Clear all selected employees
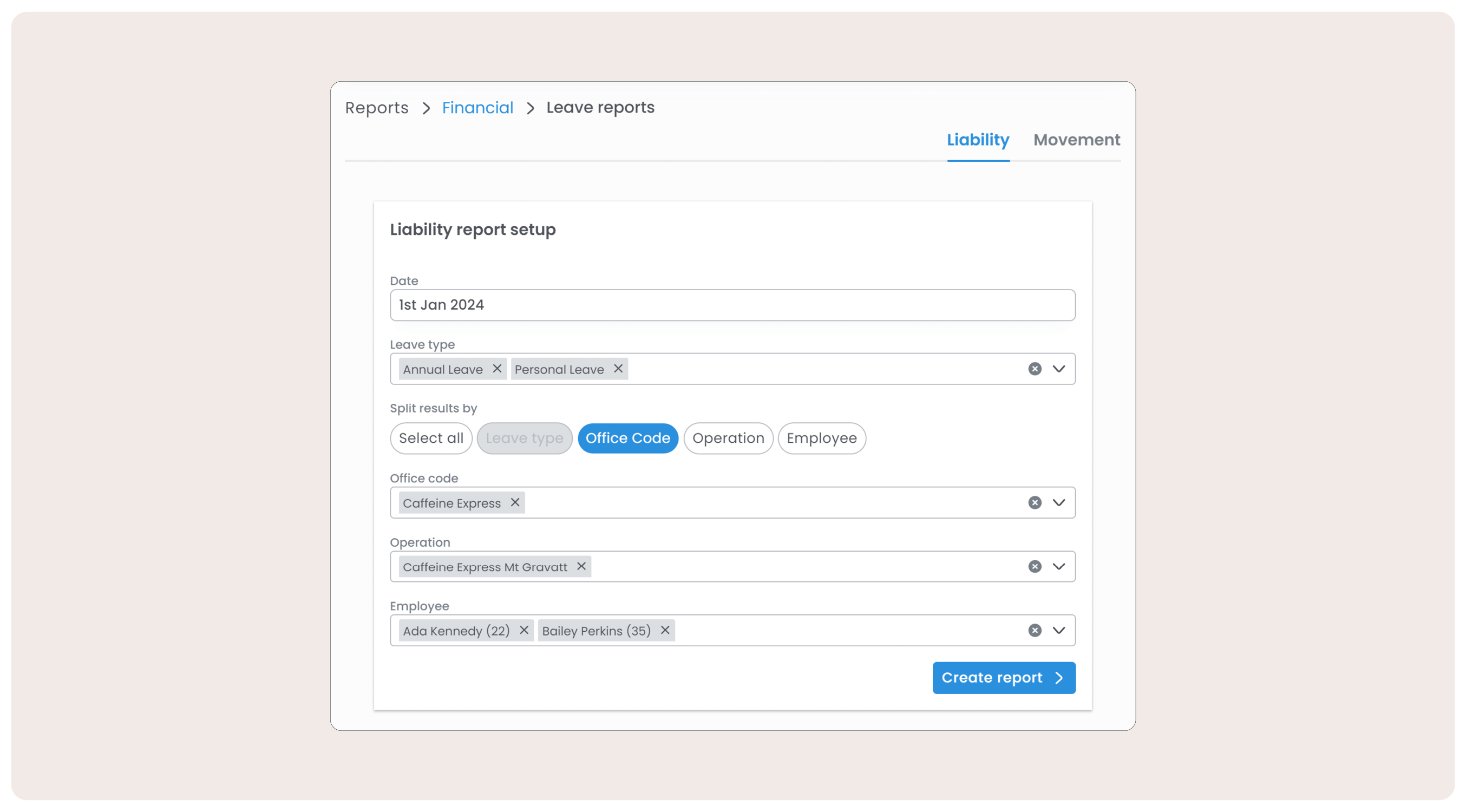1466x812 pixels. [1035, 630]
